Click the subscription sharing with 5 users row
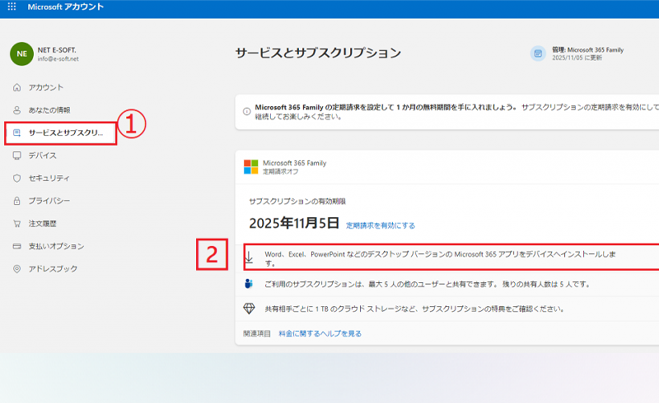 pos(447,284)
